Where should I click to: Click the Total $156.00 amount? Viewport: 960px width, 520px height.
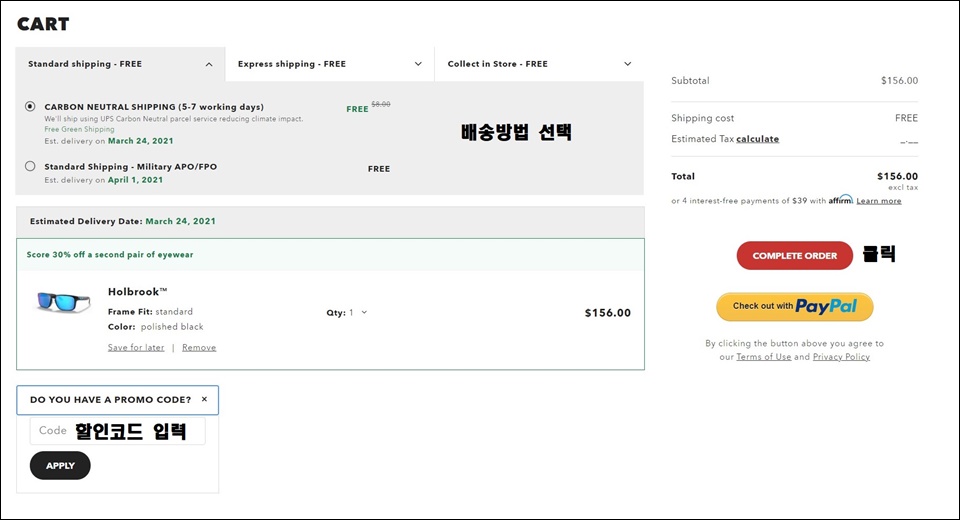tap(897, 176)
